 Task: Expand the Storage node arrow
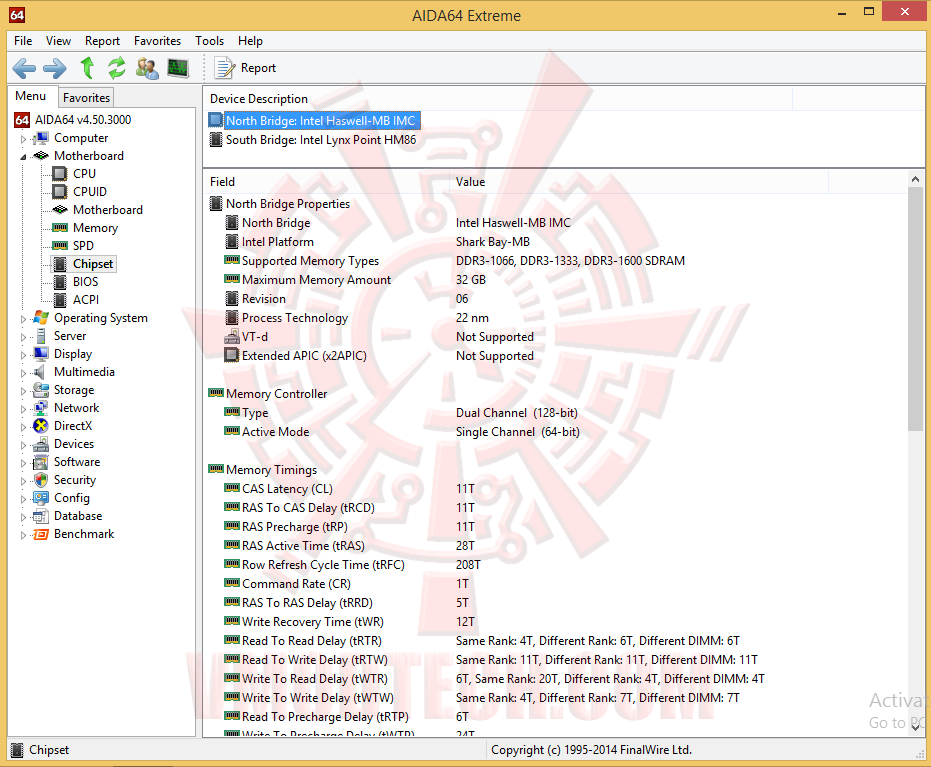[23, 391]
